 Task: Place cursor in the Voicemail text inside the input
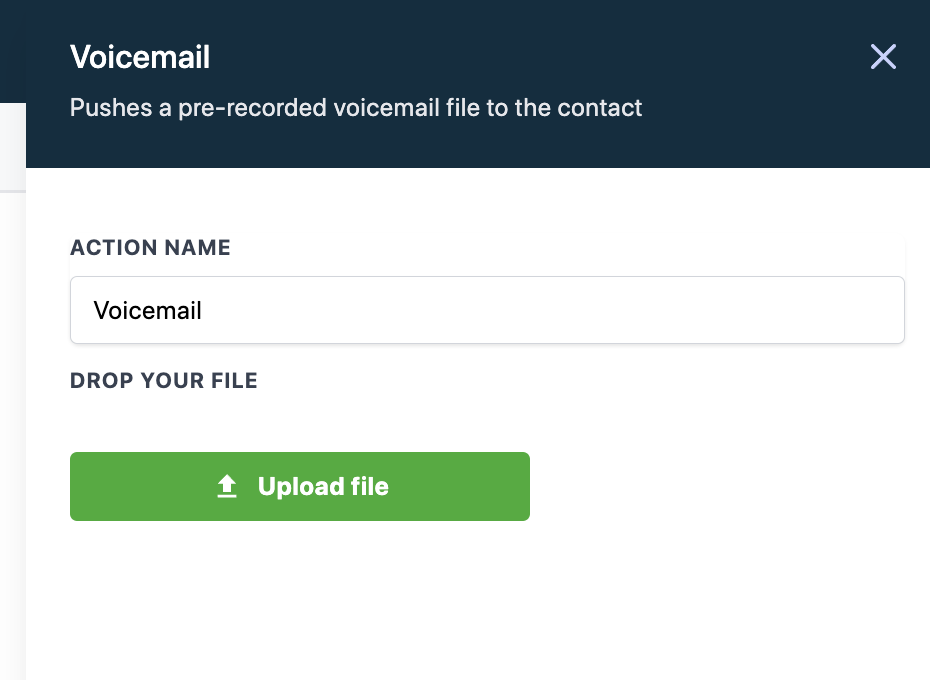[148, 311]
